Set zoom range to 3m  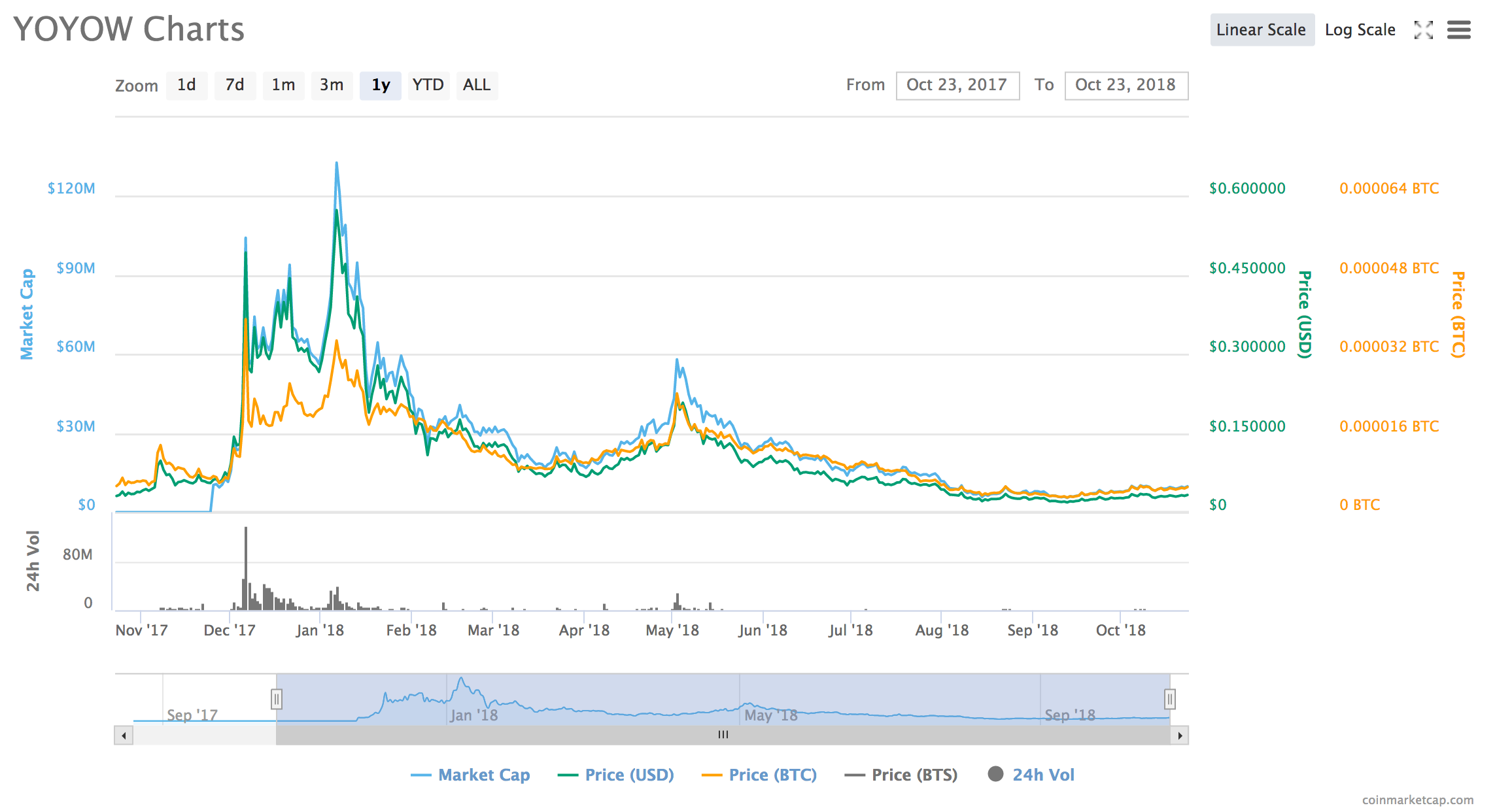[332, 85]
